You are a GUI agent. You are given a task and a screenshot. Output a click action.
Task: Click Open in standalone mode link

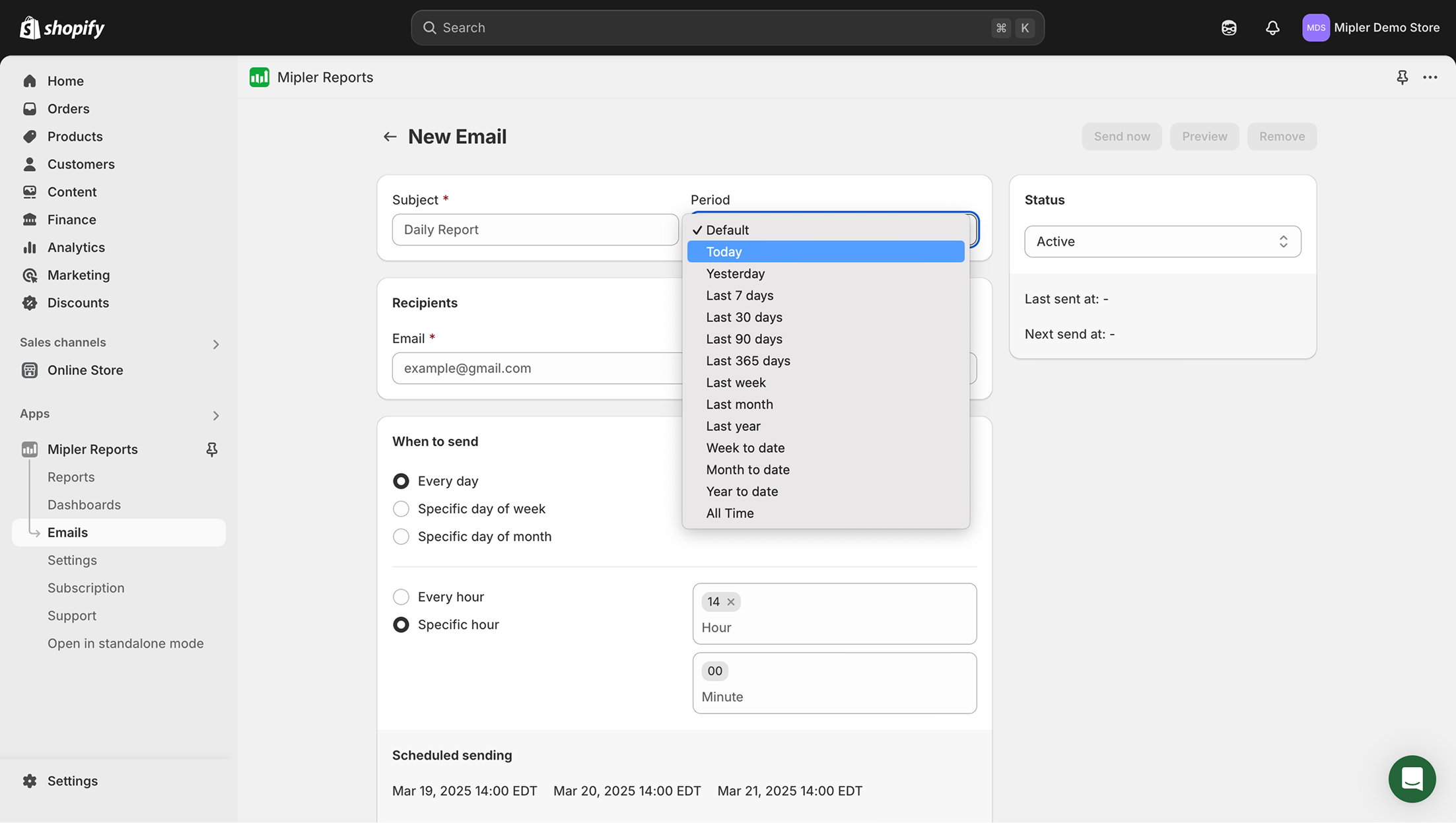click(125, 643)
